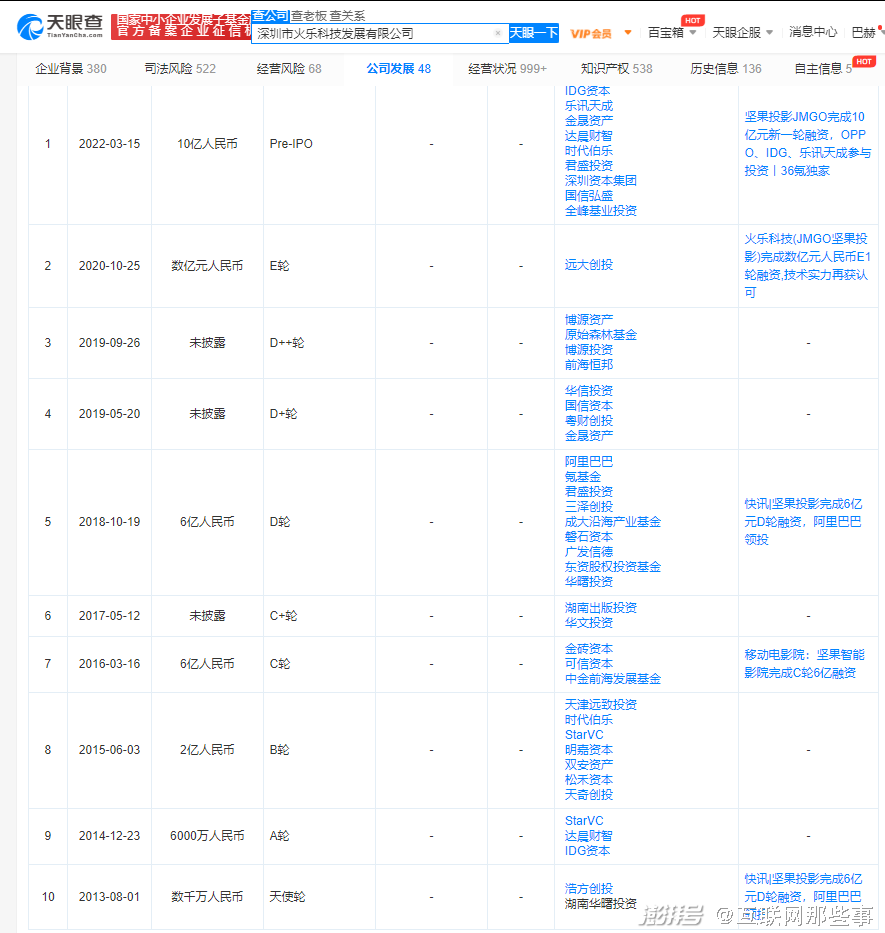The width and height of the screenshot is (885, 933).
Task: Select the amount cell 6000万人民币
Action: click(207, 836)
